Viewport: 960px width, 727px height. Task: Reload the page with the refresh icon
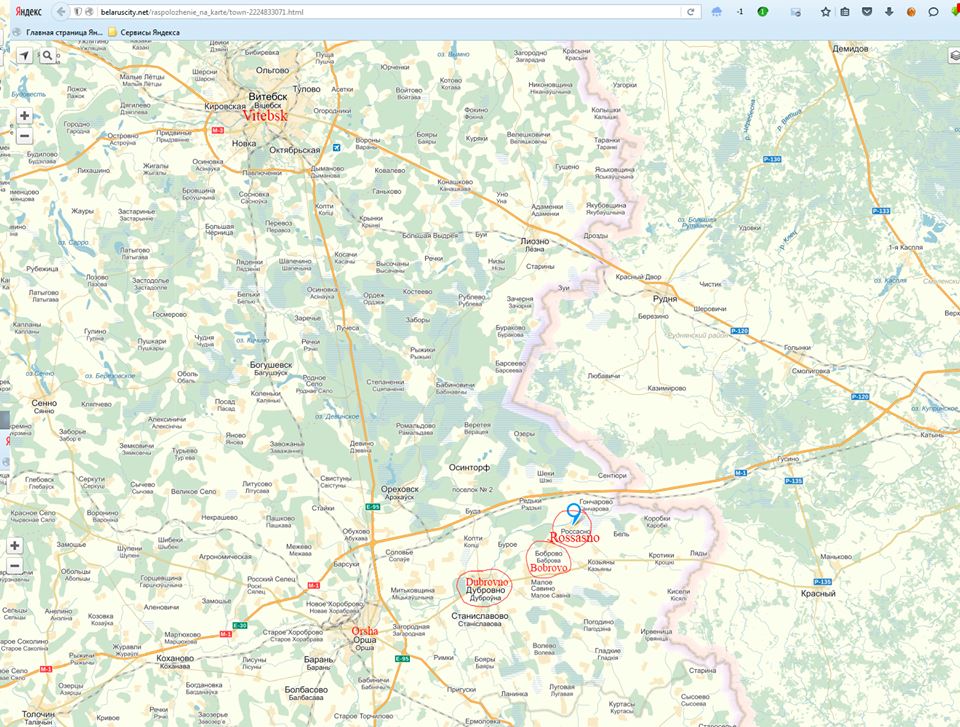pyautogui.click(x=690, y=12)
